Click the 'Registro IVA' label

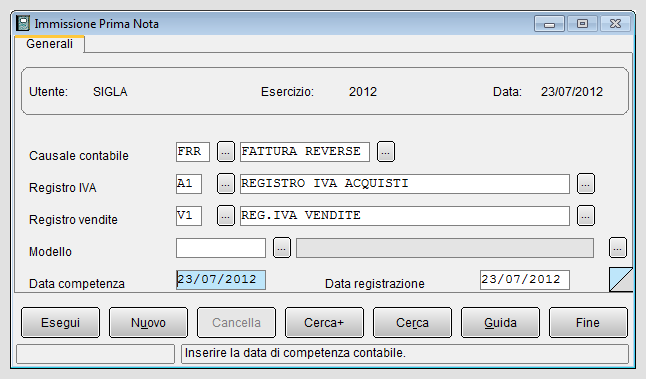(x=63, y=188)
